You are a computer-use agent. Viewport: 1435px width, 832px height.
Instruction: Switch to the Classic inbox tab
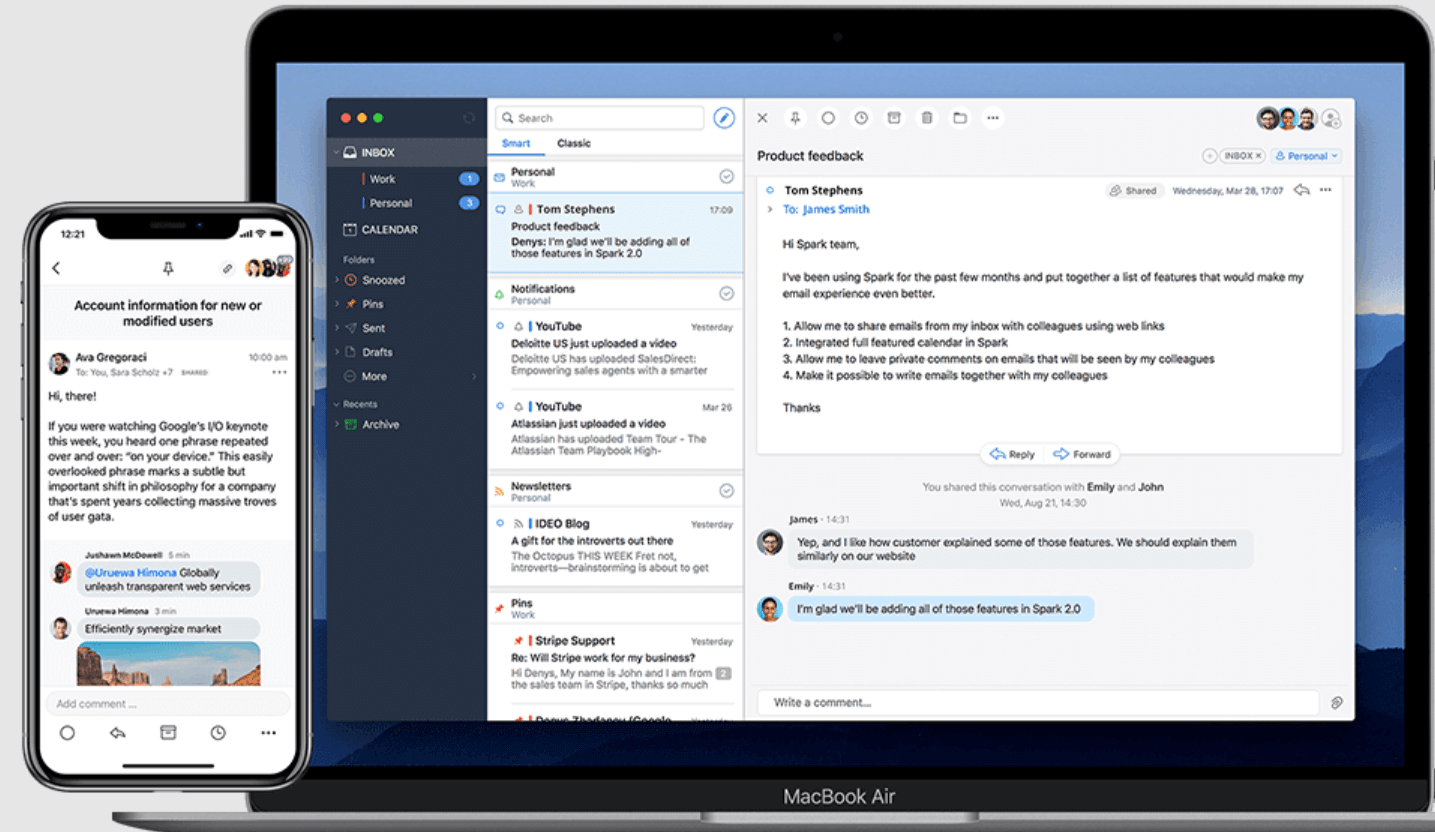574,143
